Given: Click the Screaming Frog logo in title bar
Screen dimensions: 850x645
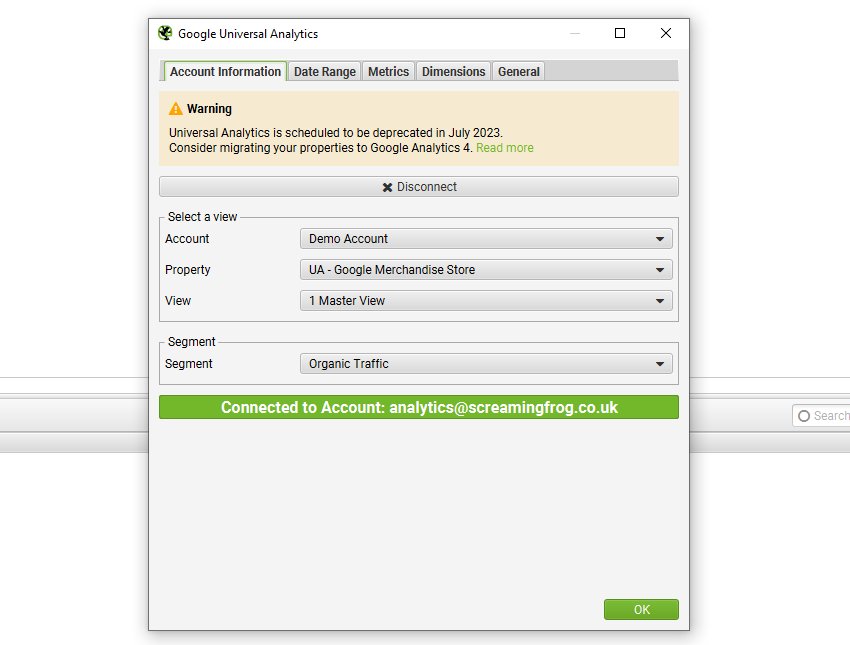Looking at the screenshot, I should tap(165, 33).
